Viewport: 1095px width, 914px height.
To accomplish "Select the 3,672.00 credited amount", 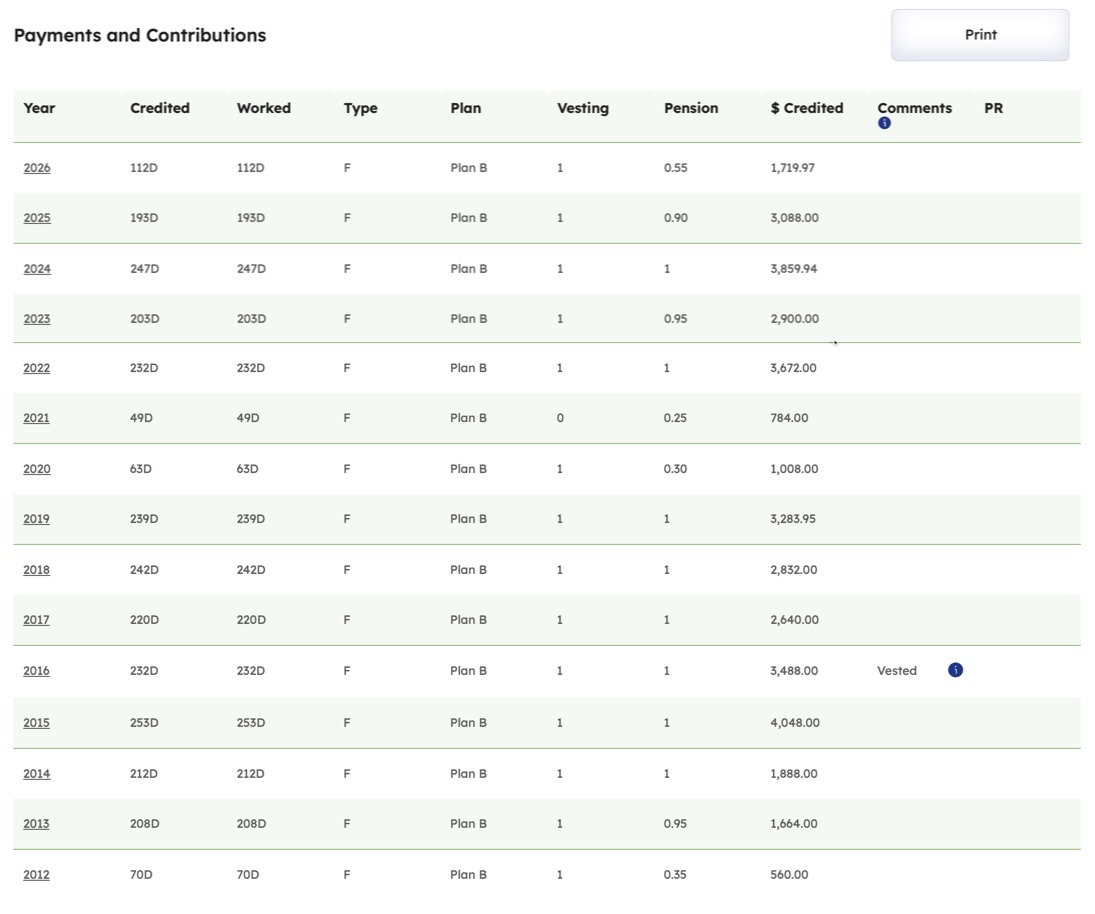I will click(793, 368).
